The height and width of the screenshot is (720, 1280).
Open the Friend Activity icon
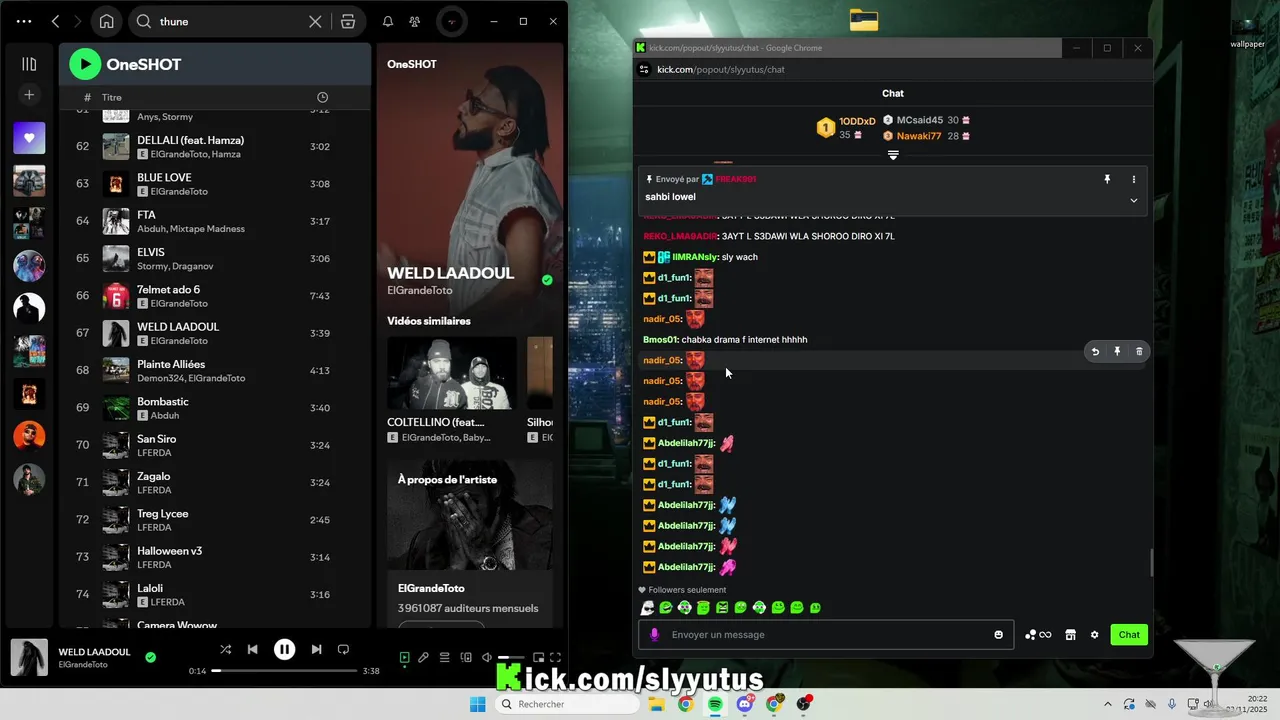[415, 21]
